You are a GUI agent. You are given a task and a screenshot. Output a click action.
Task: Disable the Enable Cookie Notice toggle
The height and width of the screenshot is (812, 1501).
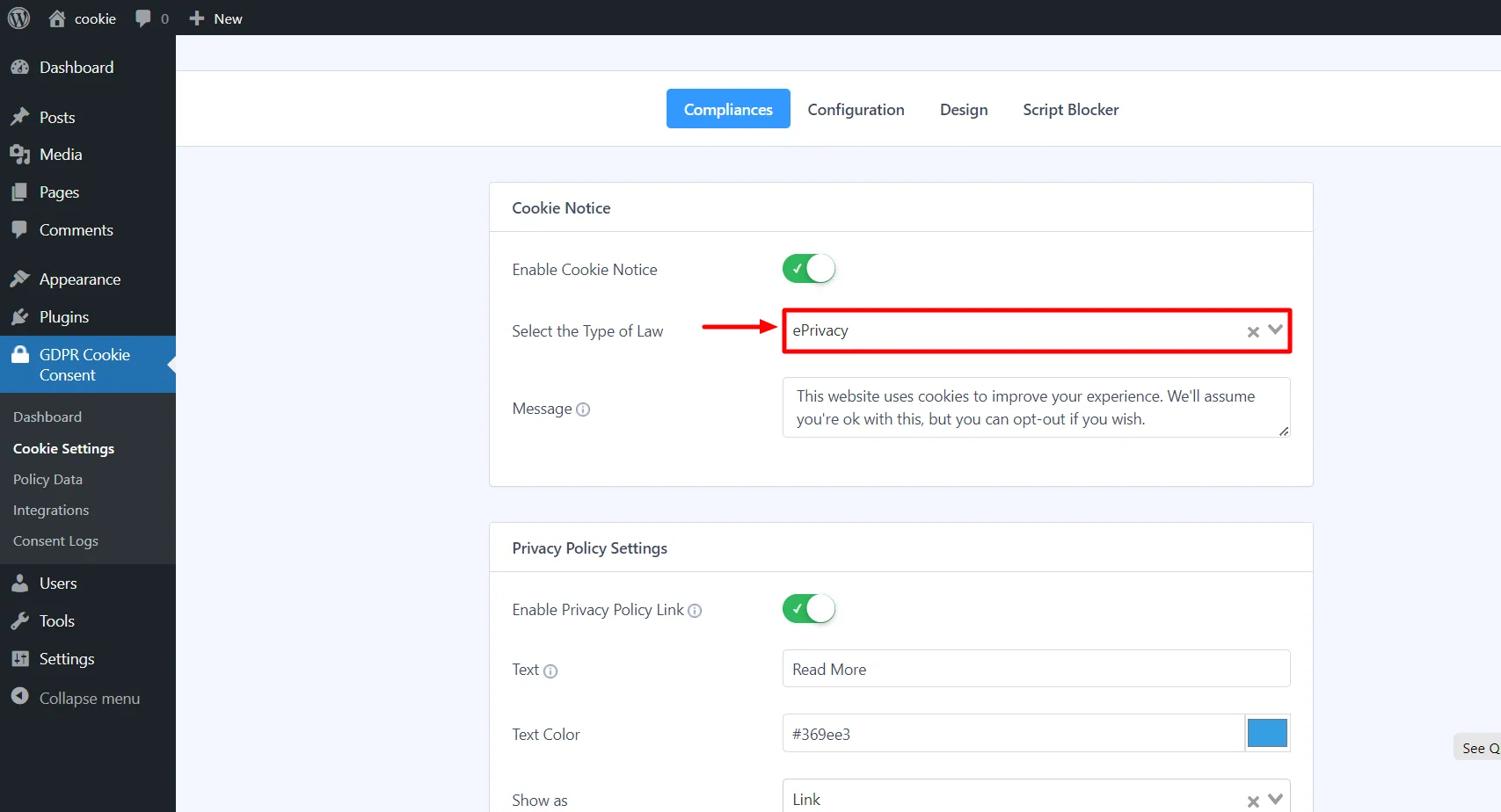(807, 269)
